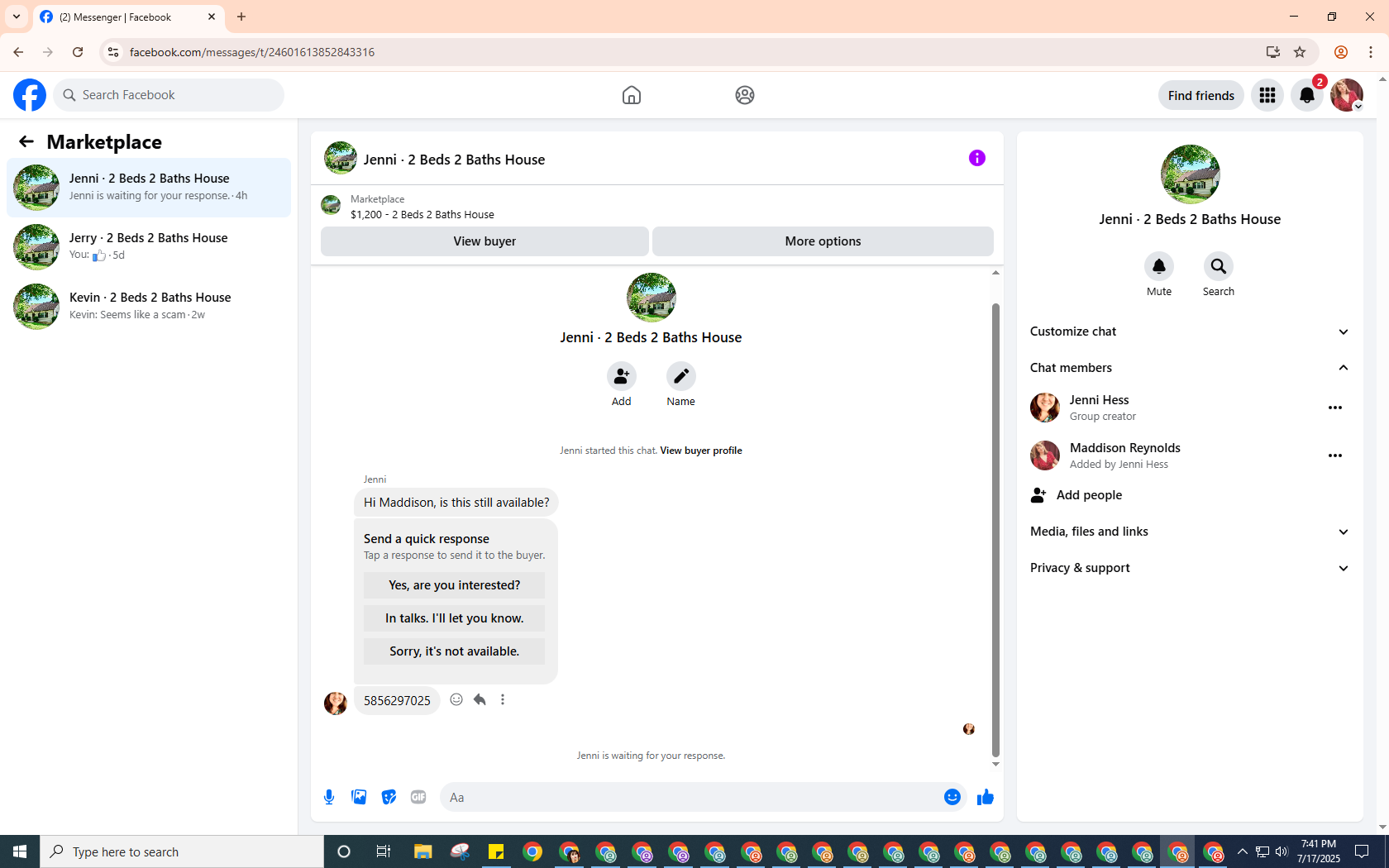Show hidden system tray icons
The image size is (1389, 868).
[x=1242, y=851]
